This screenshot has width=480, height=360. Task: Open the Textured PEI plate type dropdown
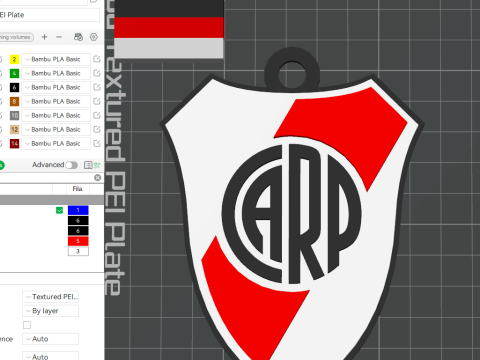[x=51, y=297]
